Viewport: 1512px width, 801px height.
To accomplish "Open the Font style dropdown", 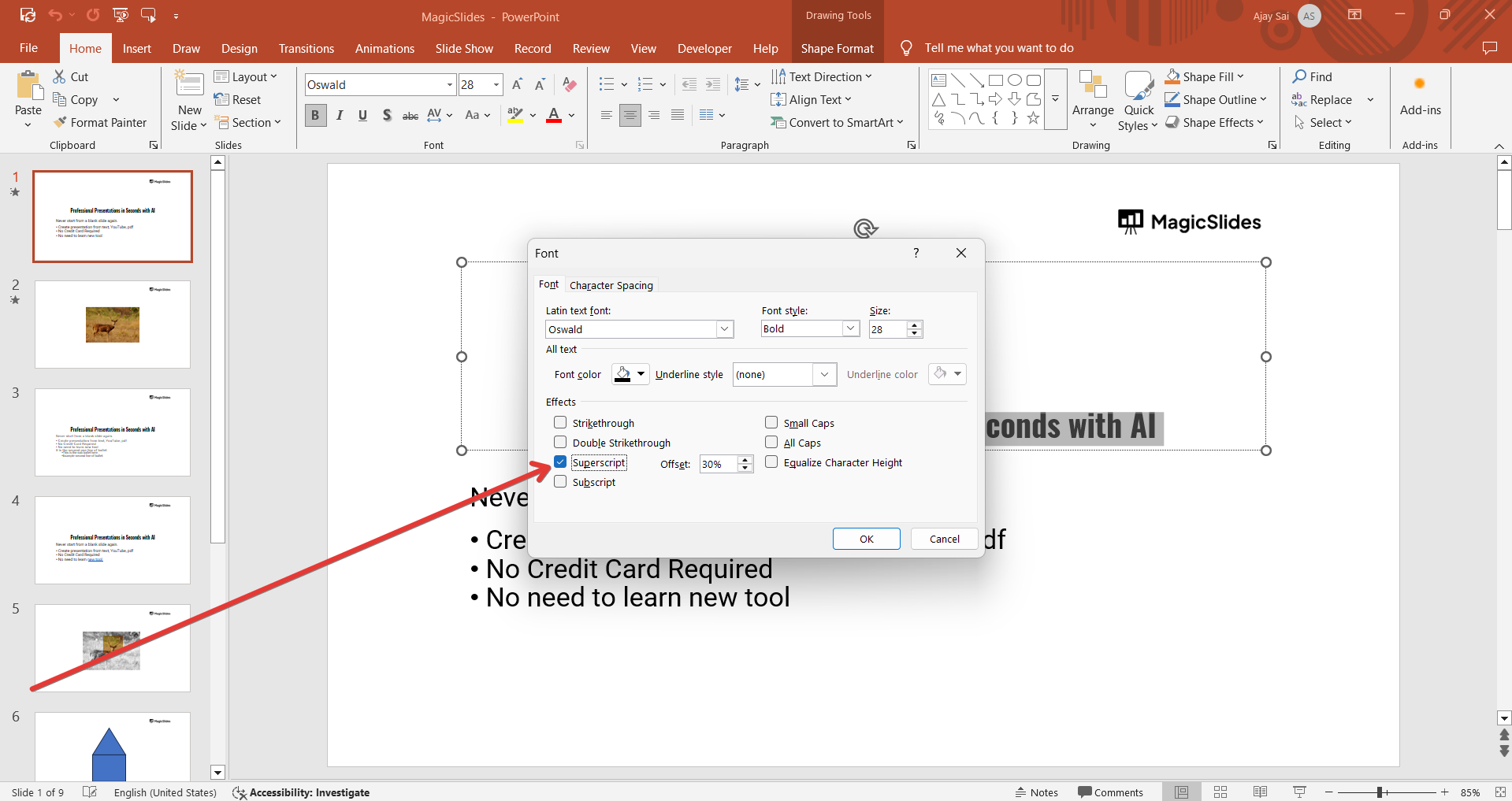I will pyautogui.click(x=850, y=329).
